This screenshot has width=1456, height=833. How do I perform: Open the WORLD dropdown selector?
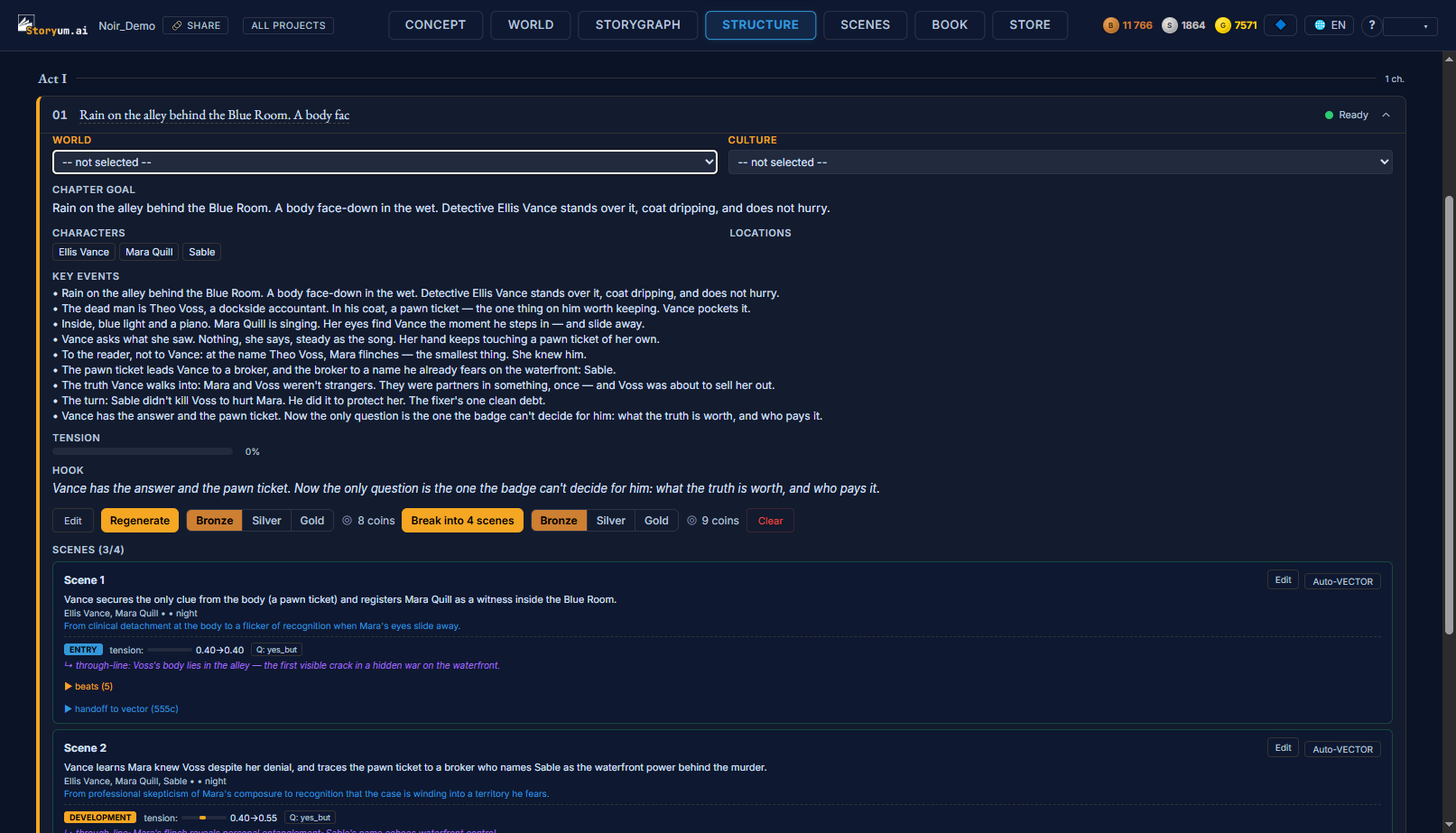coord(385,162)
